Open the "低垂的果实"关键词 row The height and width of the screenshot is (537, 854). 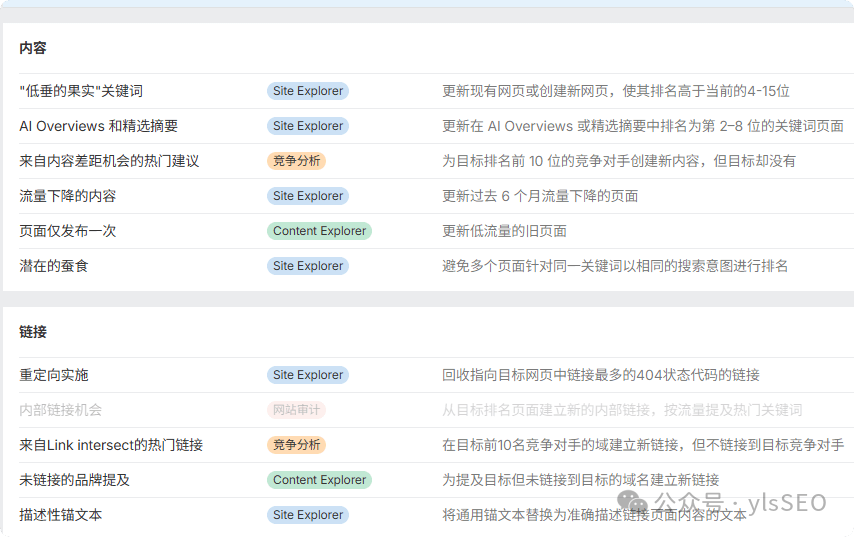click(x=436, y=91)
